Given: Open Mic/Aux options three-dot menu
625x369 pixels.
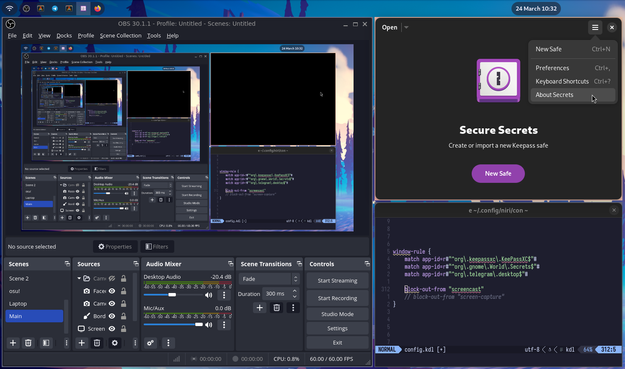Looking at the screenshot, I should (x=224, y=325).
